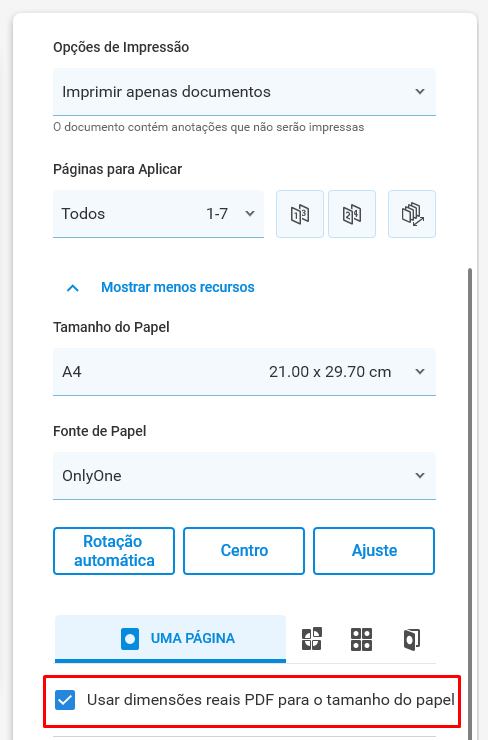The width and height of the screenshot is (488, 740).
Task: Click the vertical scrollbar of the print panel
Action: (x=470, y=500)
